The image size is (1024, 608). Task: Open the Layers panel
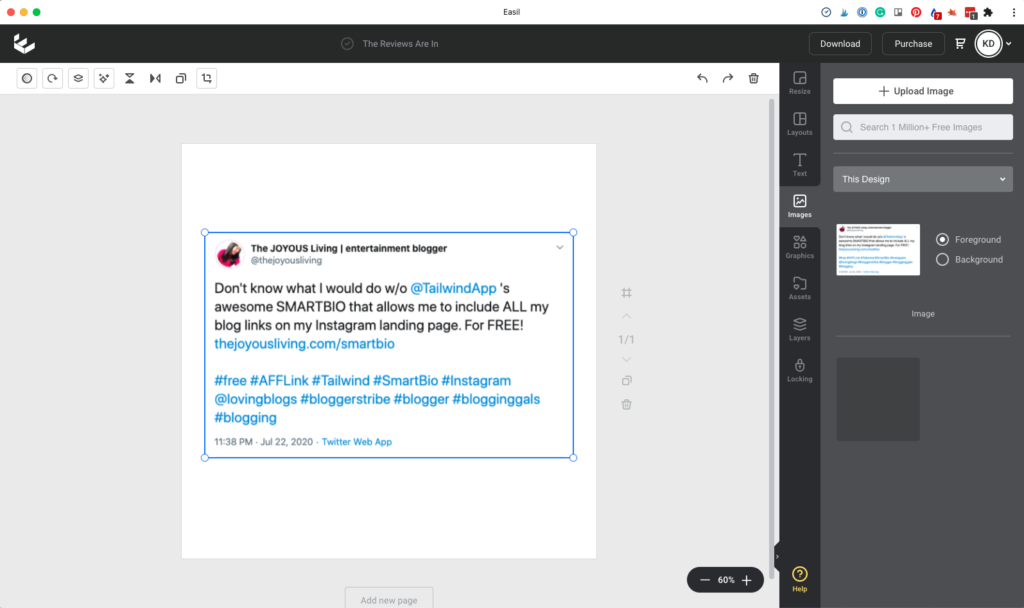[799, 329]
